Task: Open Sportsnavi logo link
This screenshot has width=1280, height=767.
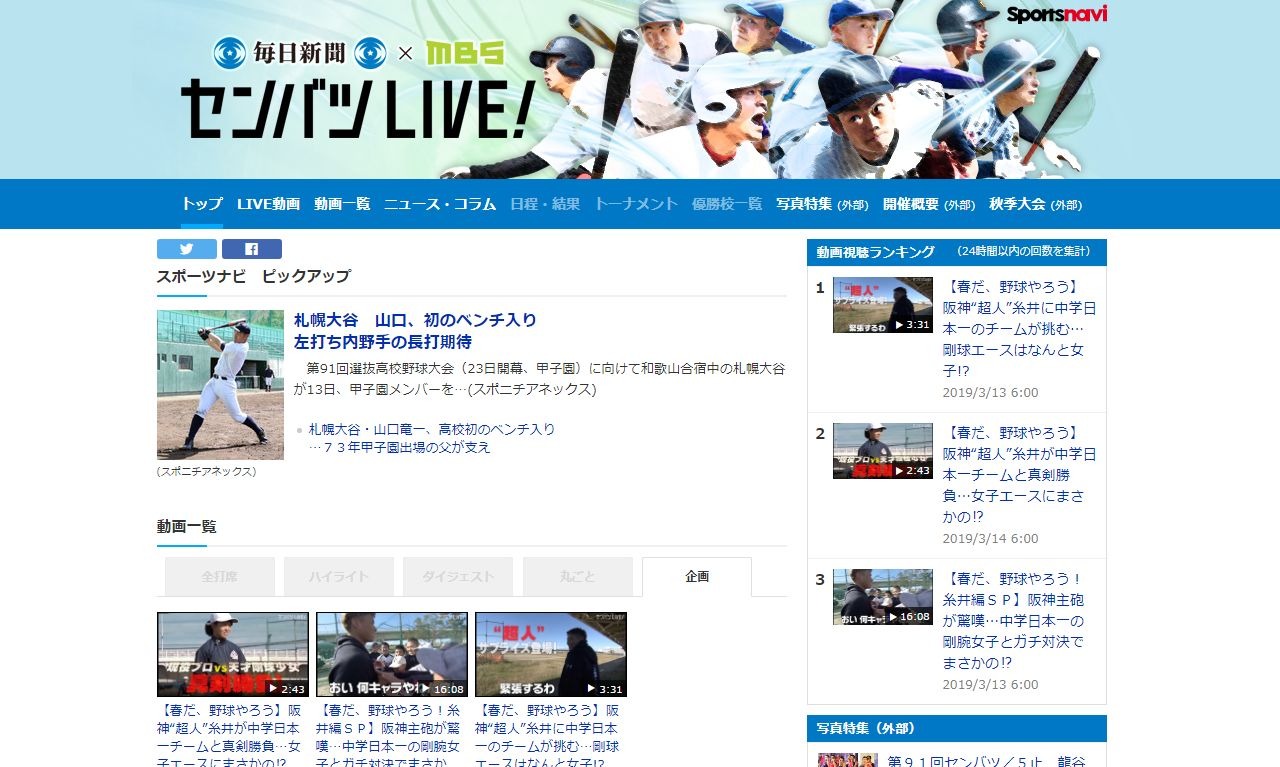Action: point(1056,15)
